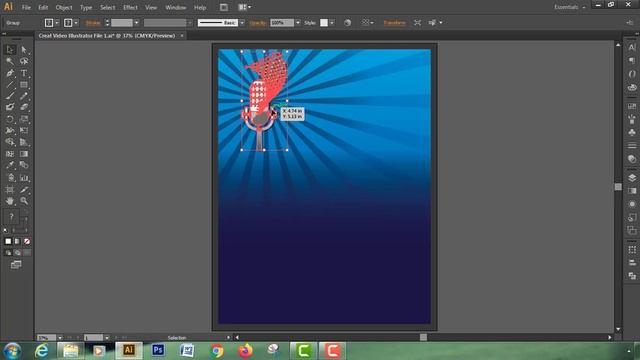Viewport: 640px width, 360px height.
Task: Click the orange Transform link
Action: 394,23
